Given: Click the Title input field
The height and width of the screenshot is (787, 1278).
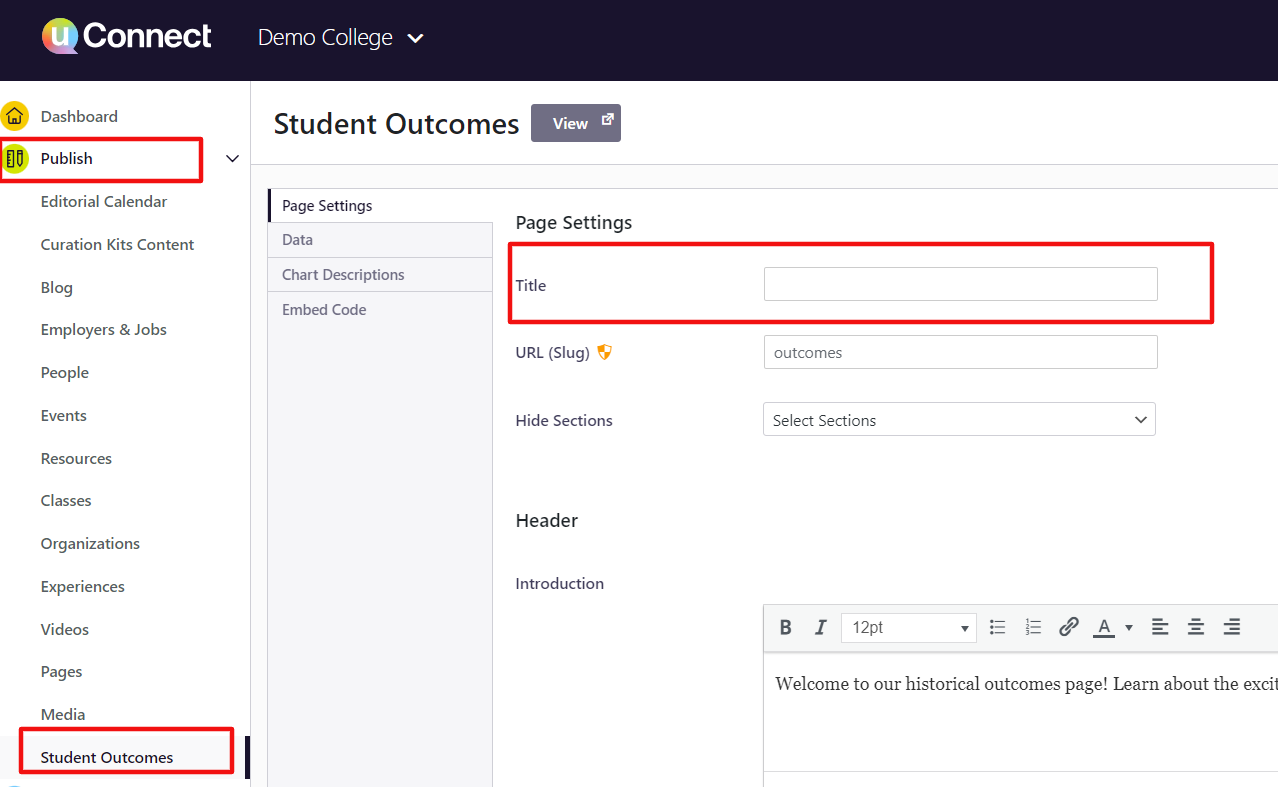Looking at the screenshot, I should tap(960, 284).
